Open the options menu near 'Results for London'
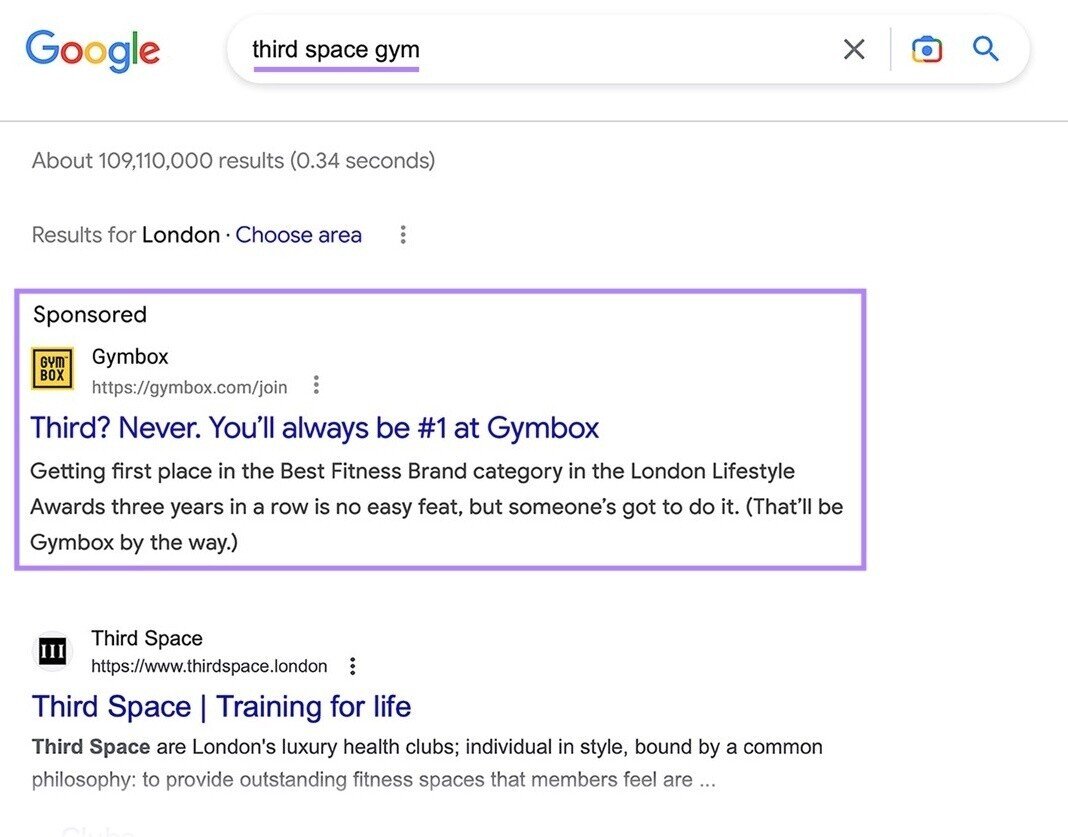The height and width of the screenshot is (837, 1068). point(403,233)
